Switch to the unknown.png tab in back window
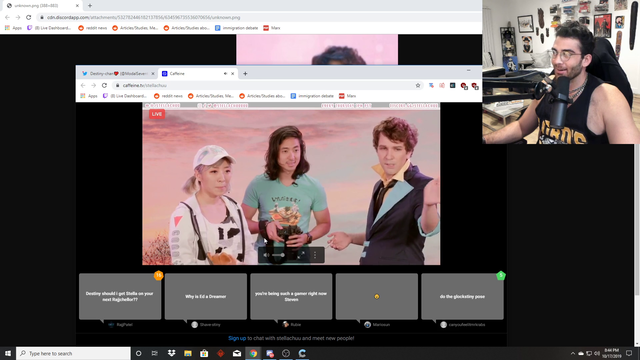Viewport: 640px width, 360px height. 41,6
